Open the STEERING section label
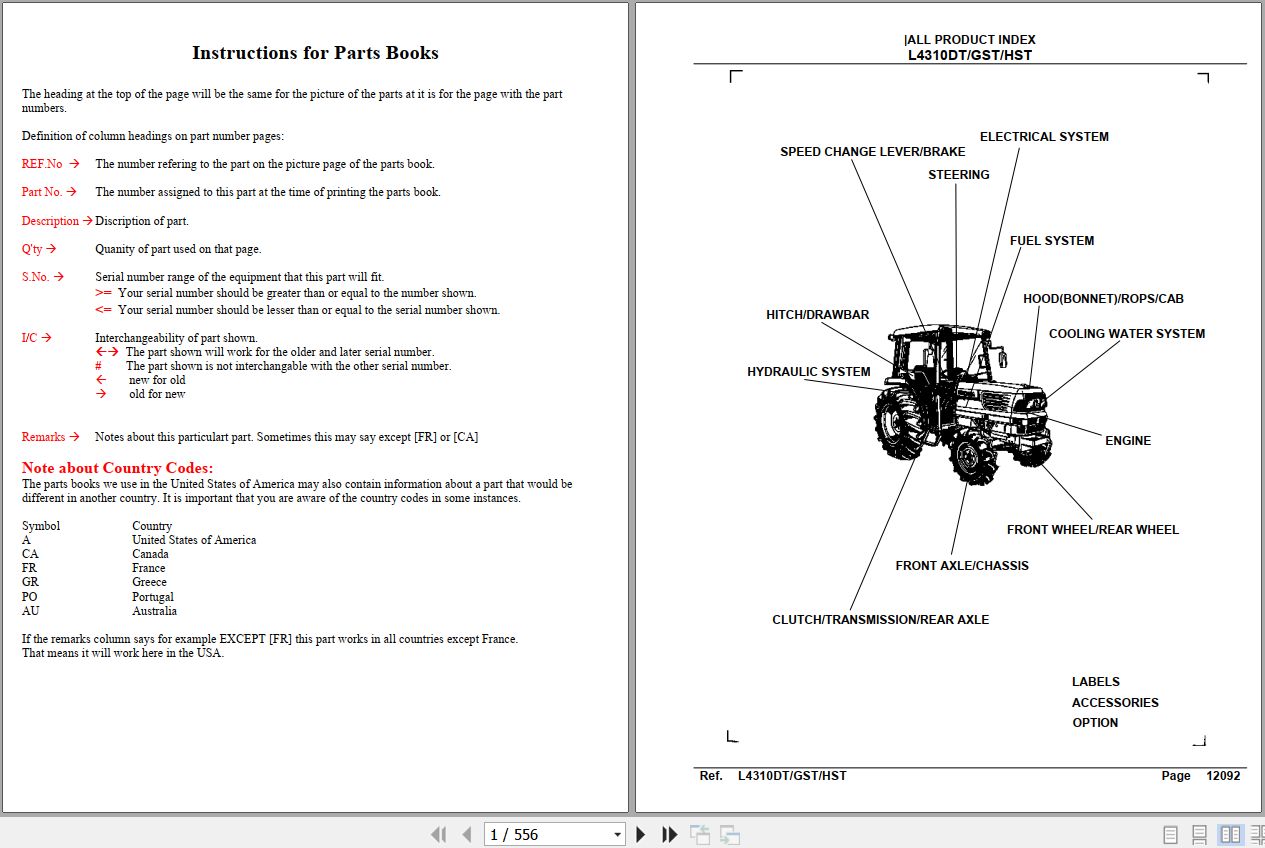Screen dimensions: 1265x848 click(959, 175)
